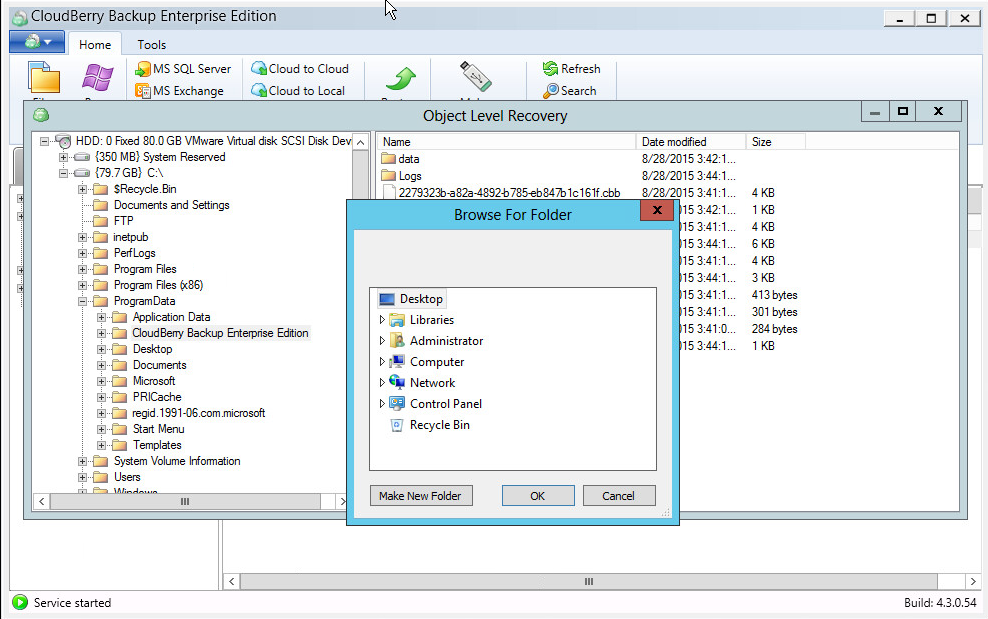Click the USB bootable drive icon

click(x=476, y=76)
